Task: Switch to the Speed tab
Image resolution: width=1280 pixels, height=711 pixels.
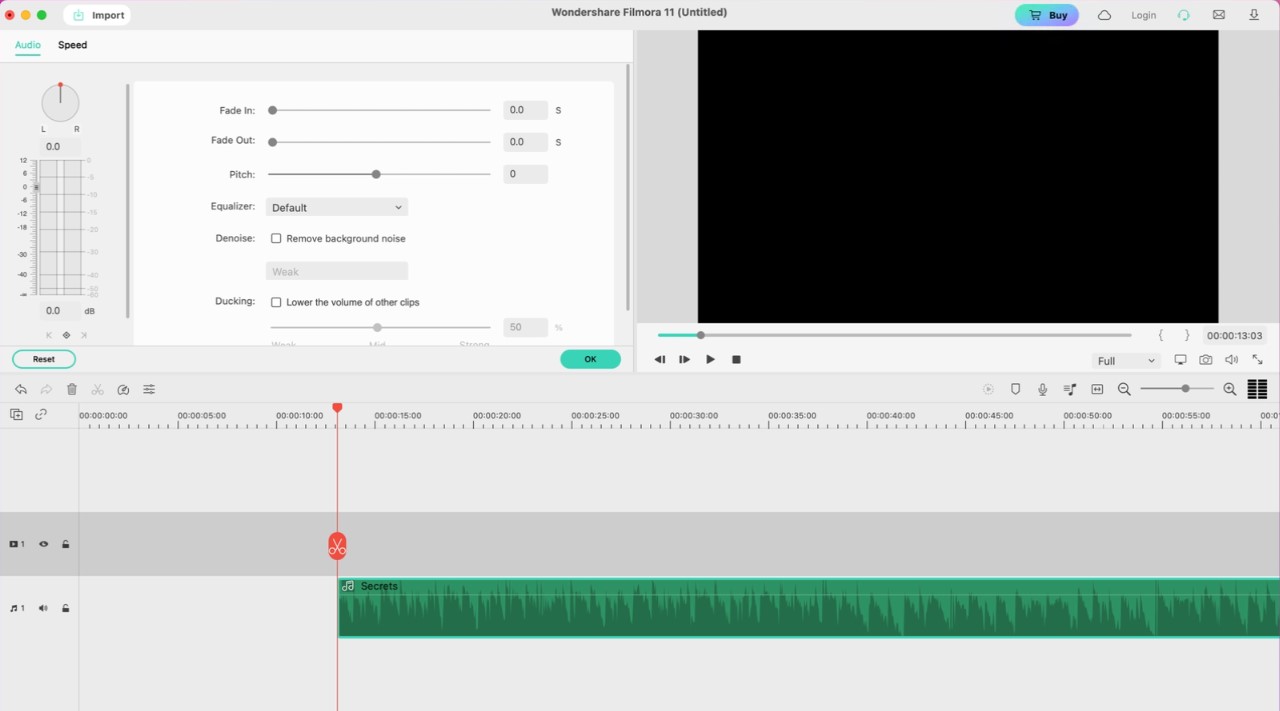Action: (72, 45)
